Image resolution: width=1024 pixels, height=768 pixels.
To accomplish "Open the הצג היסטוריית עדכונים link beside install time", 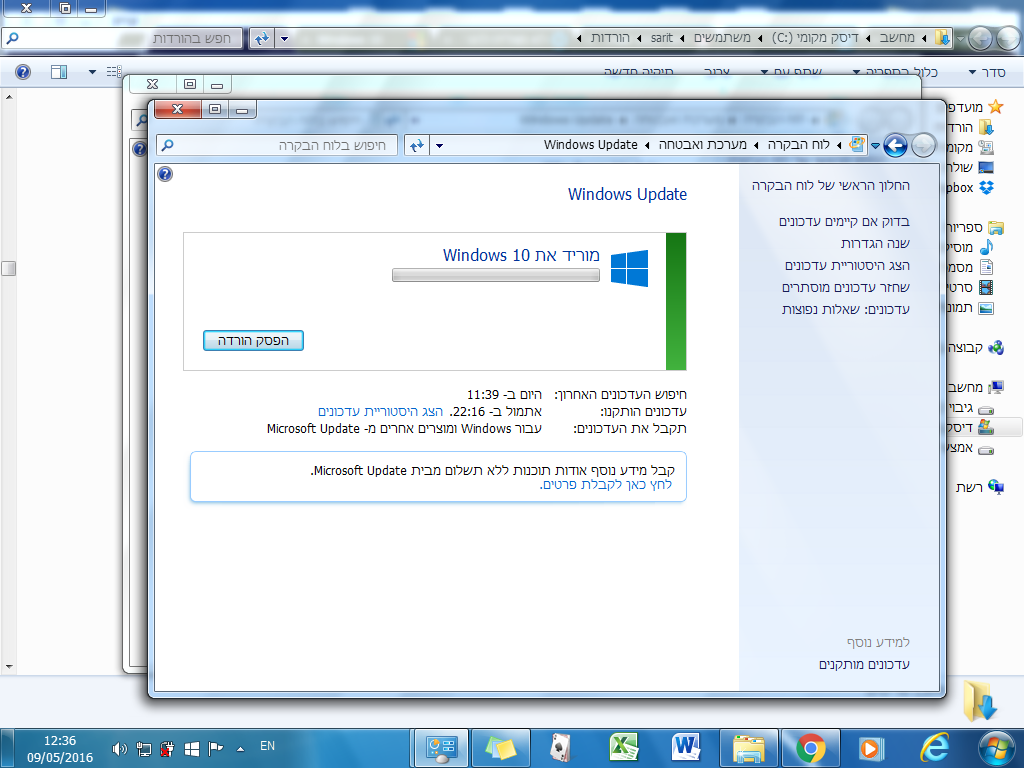I will (380, 411).
